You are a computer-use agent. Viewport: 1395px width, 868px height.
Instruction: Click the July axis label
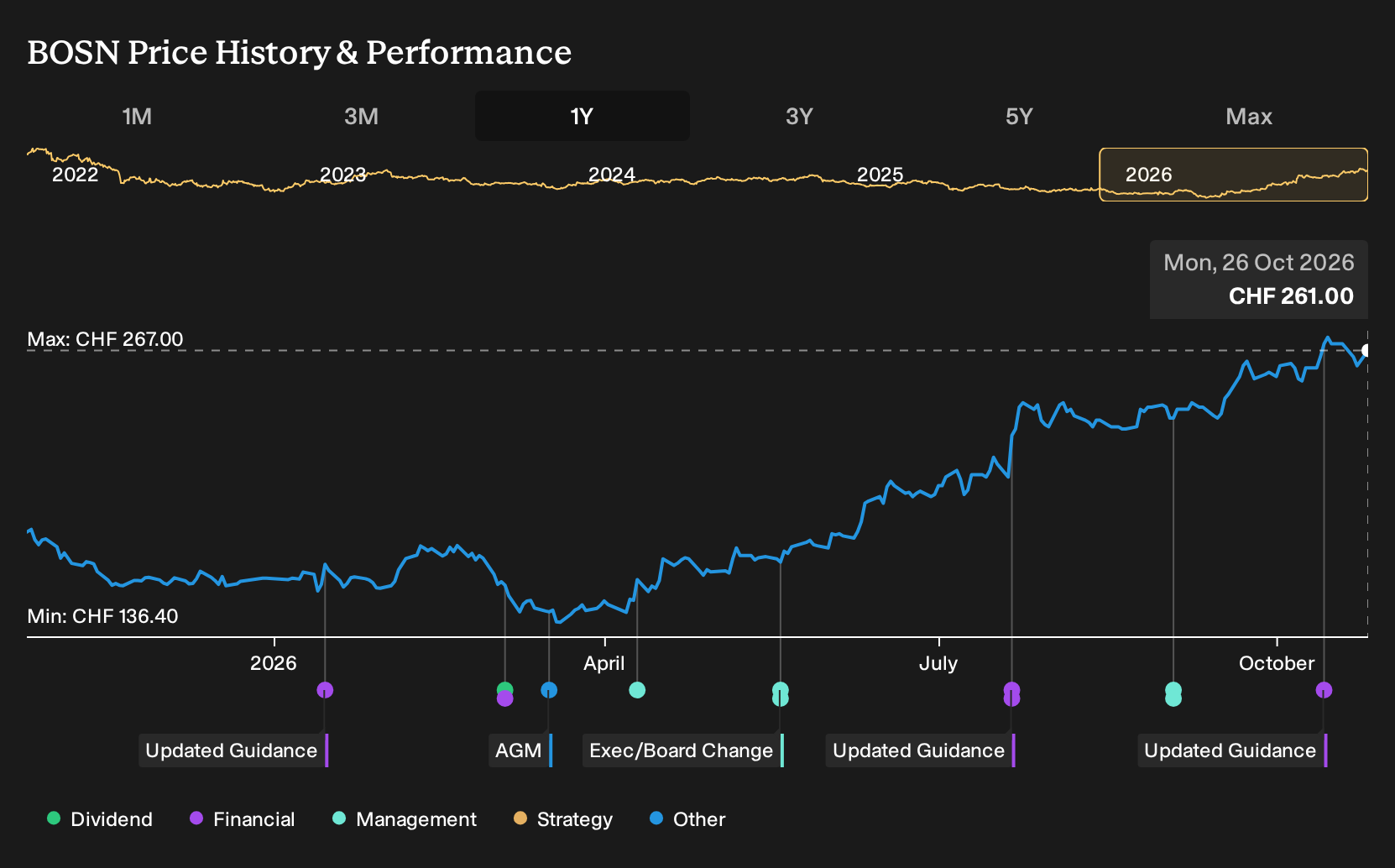[938, 663]
